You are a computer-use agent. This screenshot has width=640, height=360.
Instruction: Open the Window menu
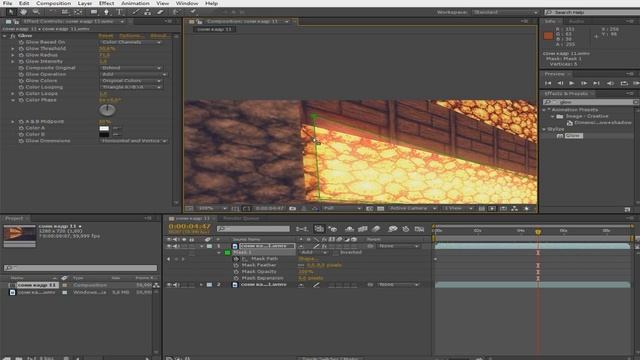point(187,3)
